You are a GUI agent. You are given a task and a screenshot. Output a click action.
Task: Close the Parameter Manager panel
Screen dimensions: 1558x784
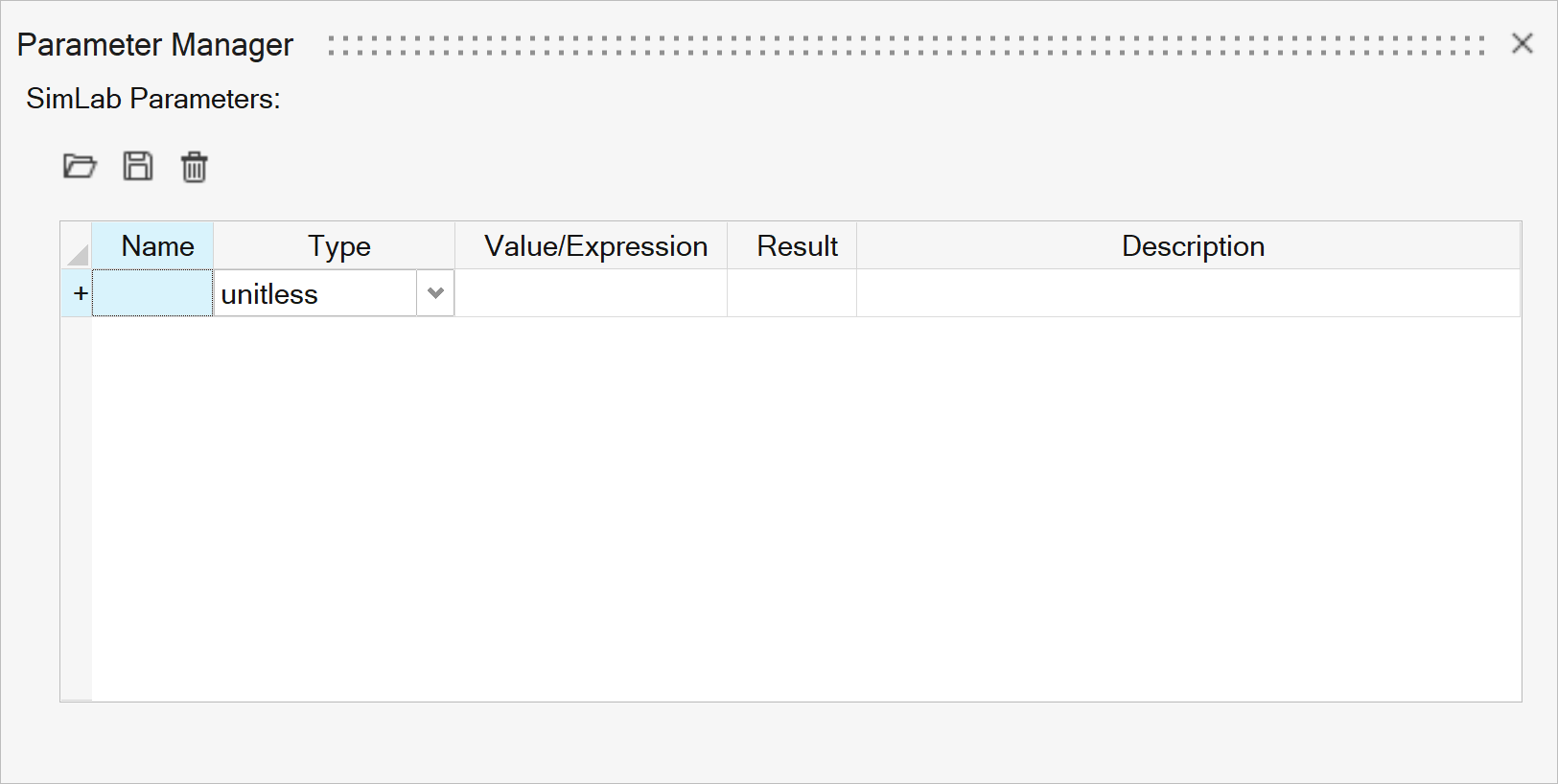pyautogui.click(x=1522, y=43)
